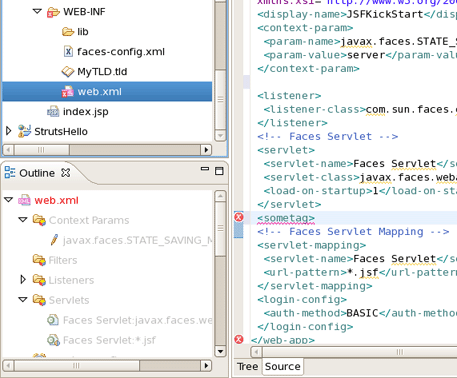The image size is (457, 378).
Task: Select the faces-config.xml file icon
Action: tap(68, 52)
